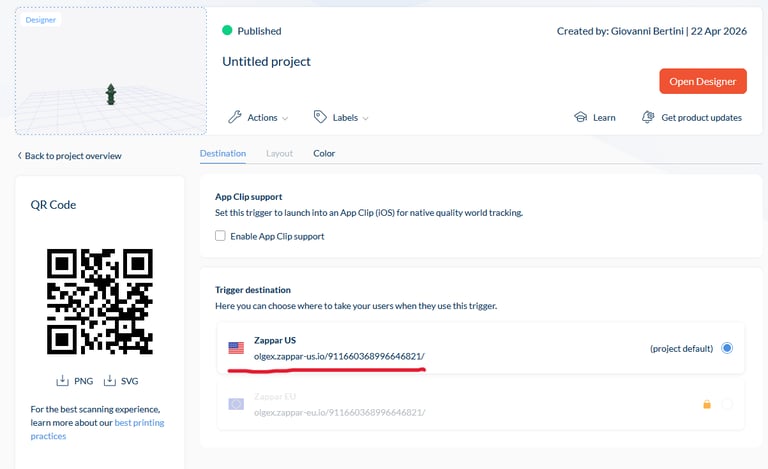768x469 pixels.
Task: Enable App Clip support checkbox
Action: [220, 236]
